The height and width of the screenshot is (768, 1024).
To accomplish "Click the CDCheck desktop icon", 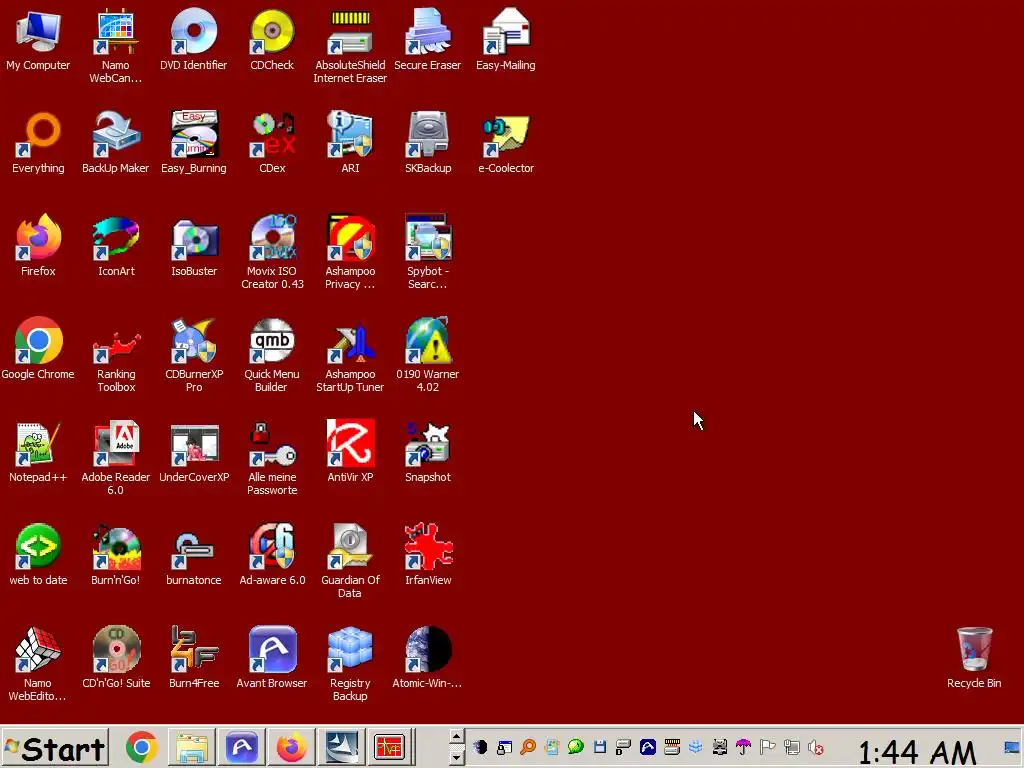I will [272, 39].
